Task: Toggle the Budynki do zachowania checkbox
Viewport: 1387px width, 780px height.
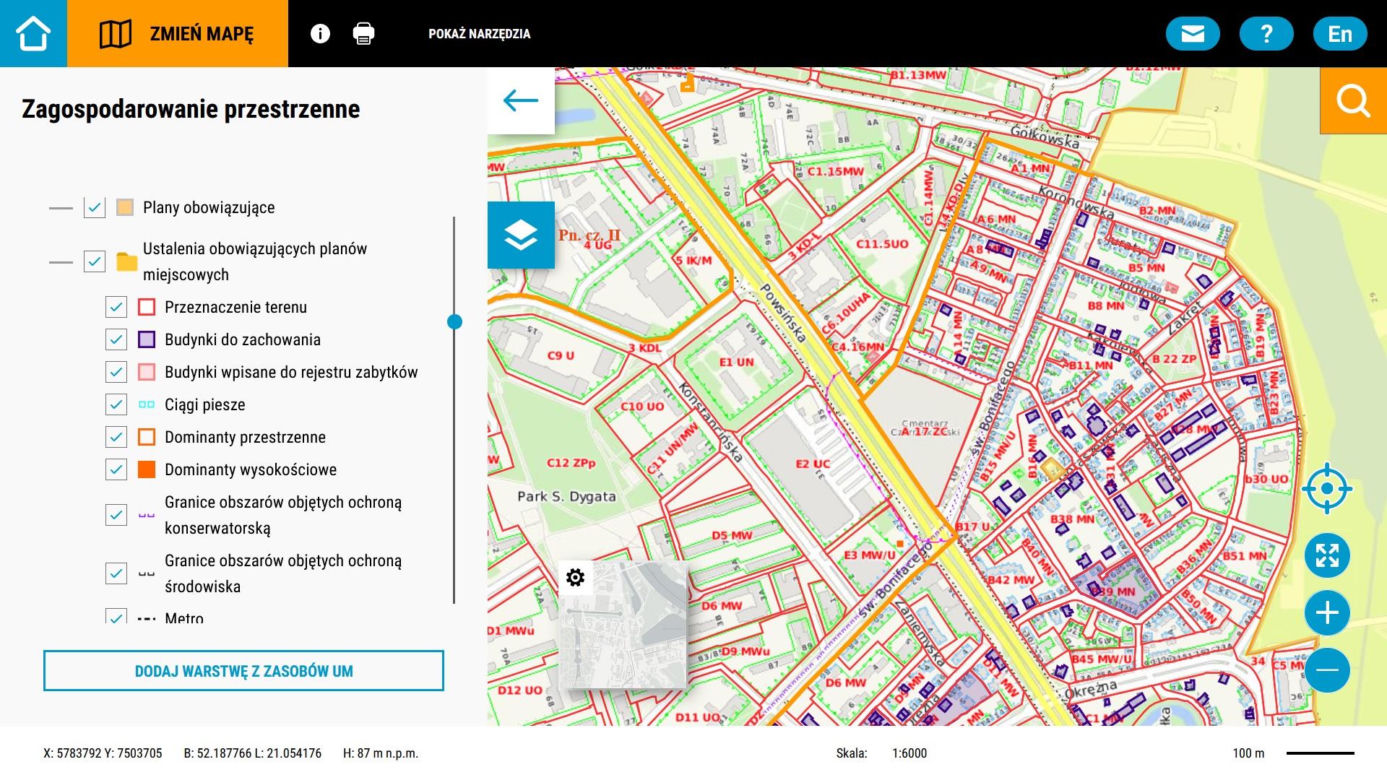Action: (x=116, y=339)
